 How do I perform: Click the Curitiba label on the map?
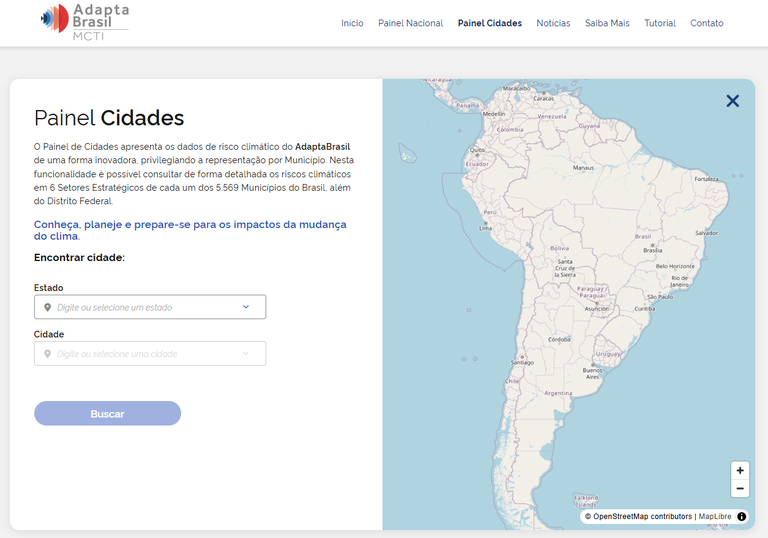point(645,309)
